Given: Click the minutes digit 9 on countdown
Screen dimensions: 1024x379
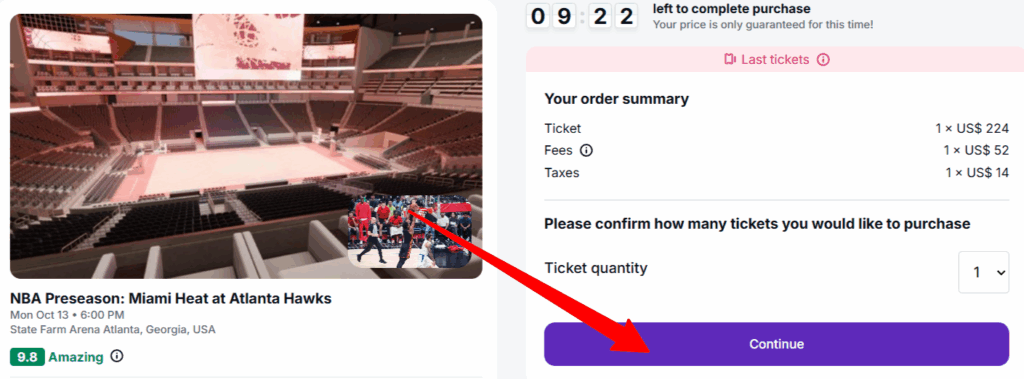Looking at the screenshot, I should coord(562,16).
